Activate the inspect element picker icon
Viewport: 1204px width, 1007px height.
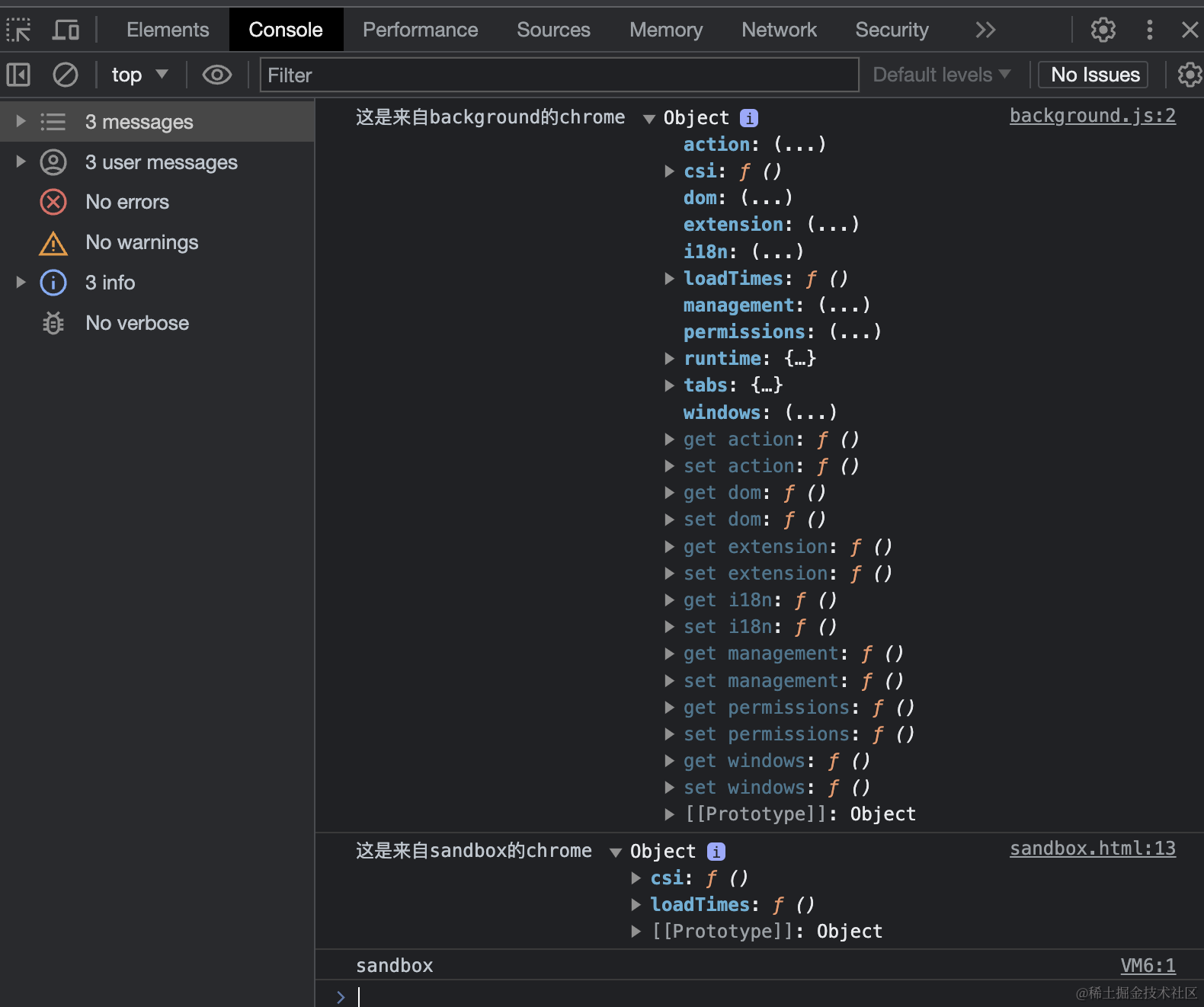[x=18, y=30]
